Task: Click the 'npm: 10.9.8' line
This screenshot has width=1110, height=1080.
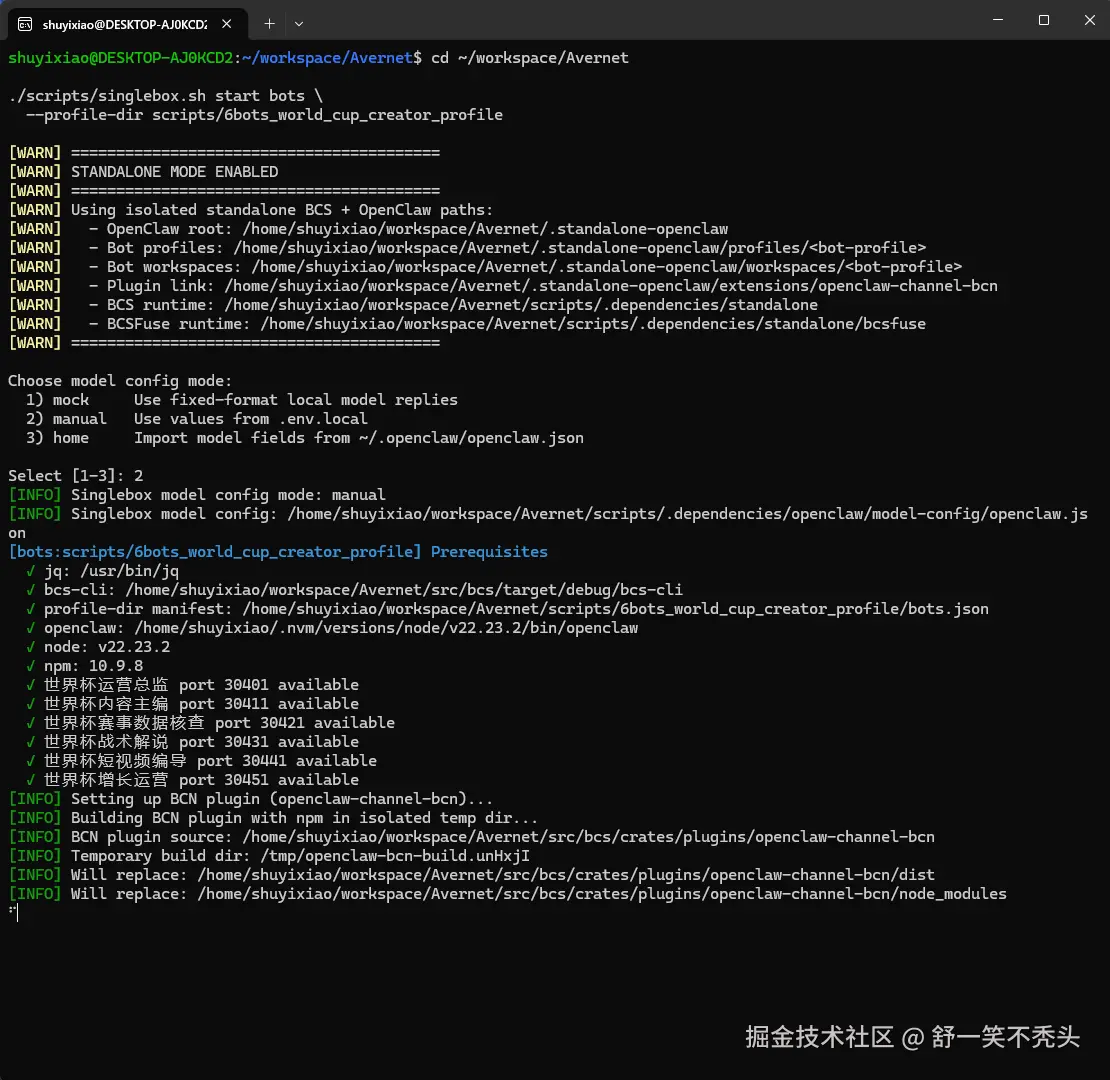Action: pos(84,667)
